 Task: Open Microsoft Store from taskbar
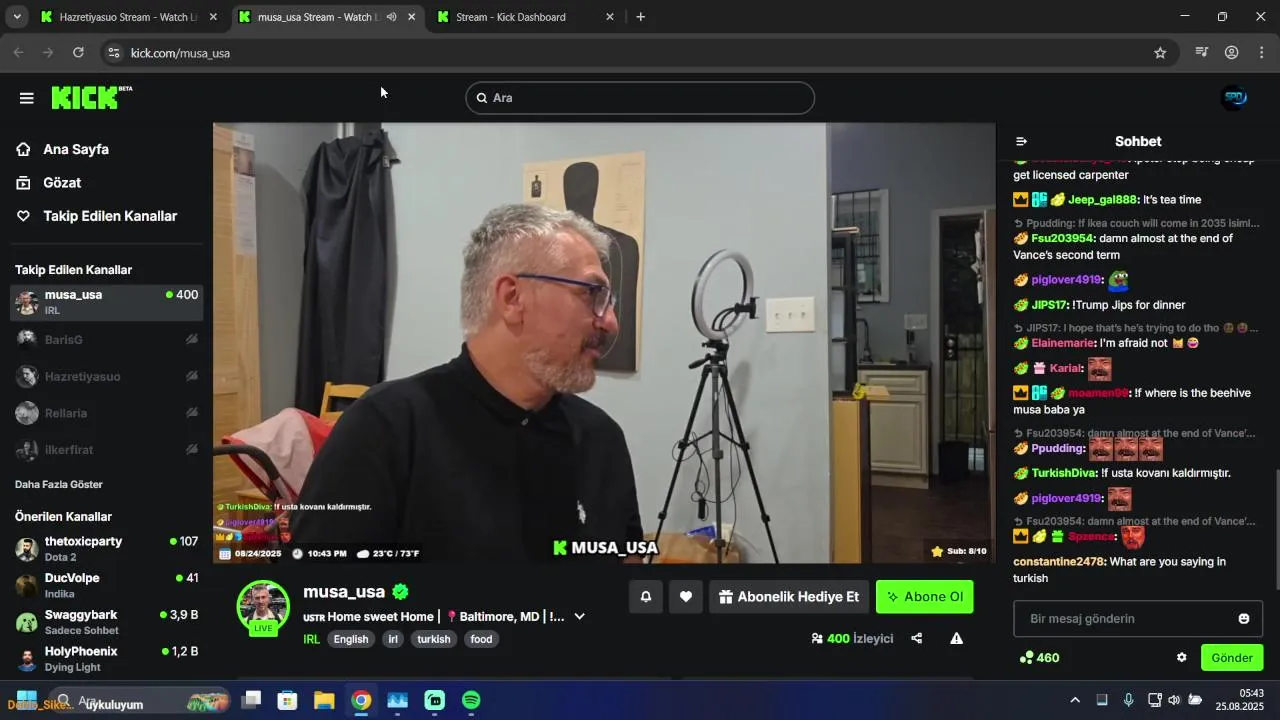point(288,701)
